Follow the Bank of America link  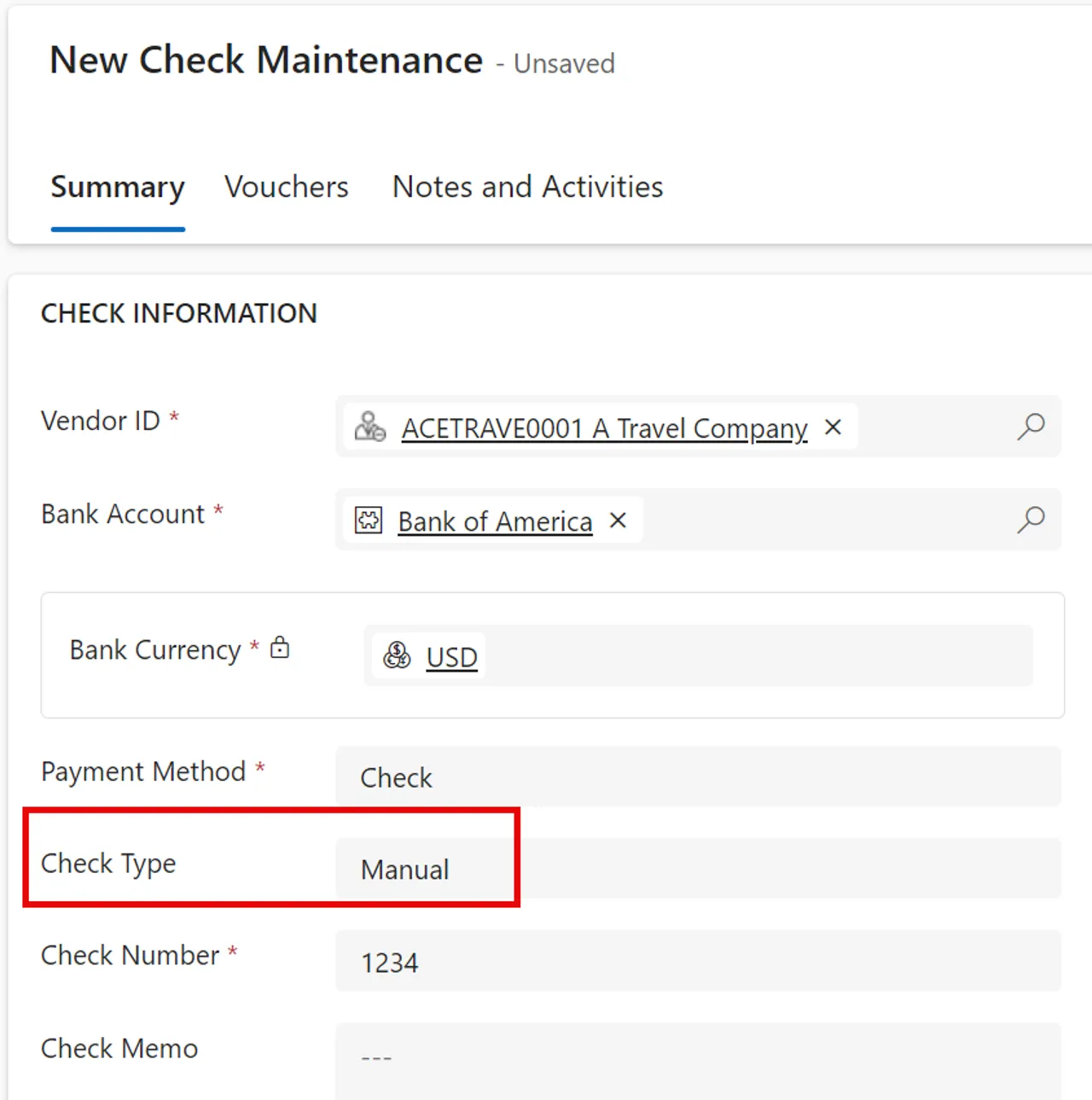click(495, 521)
